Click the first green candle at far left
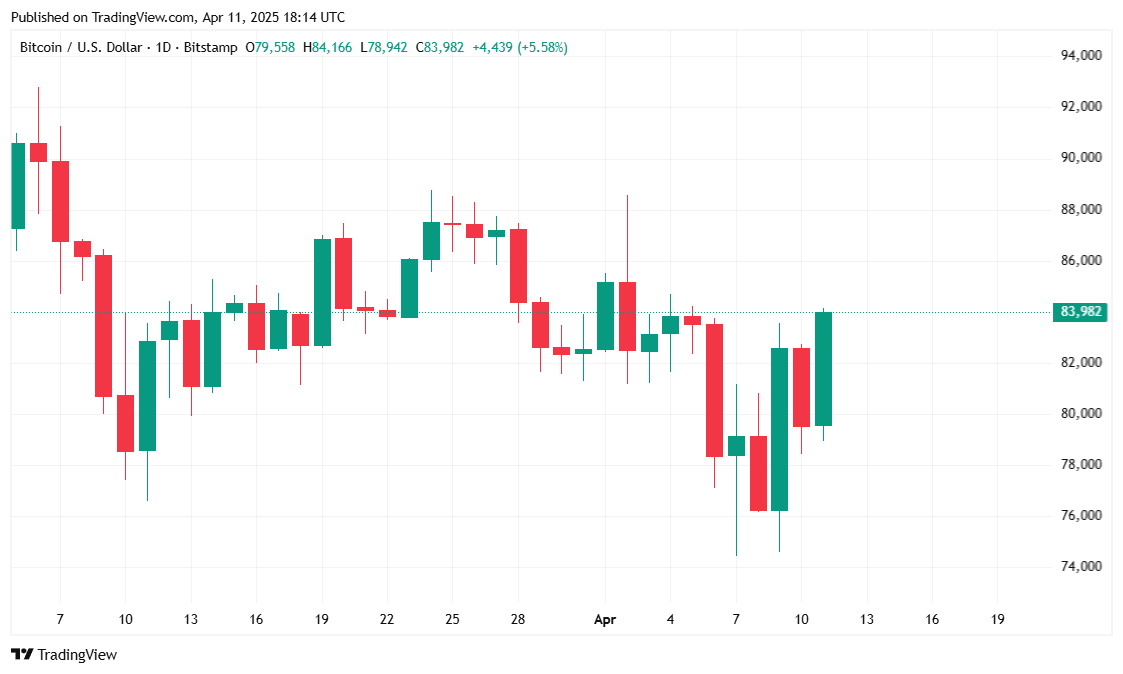Image resolution: width=1123 pixels, height=674 pixels. [17, 186]
